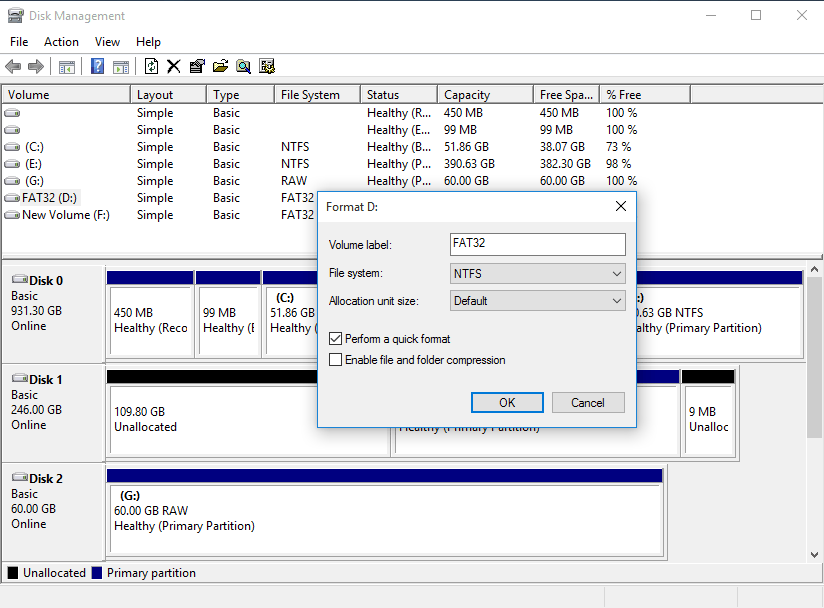
Task: Toggle the Show/Hide Console Tree toolbar icon
Action: coord(67,67)
